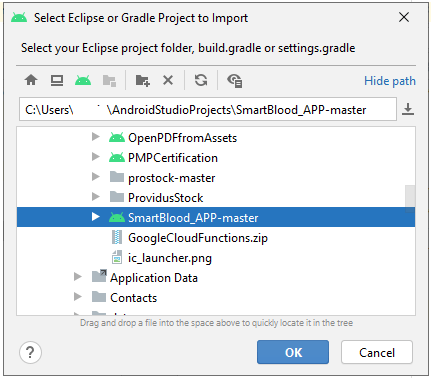431x378 pixels.
Task: Select the ProvidusStock folder row
Action: point(216,197)
